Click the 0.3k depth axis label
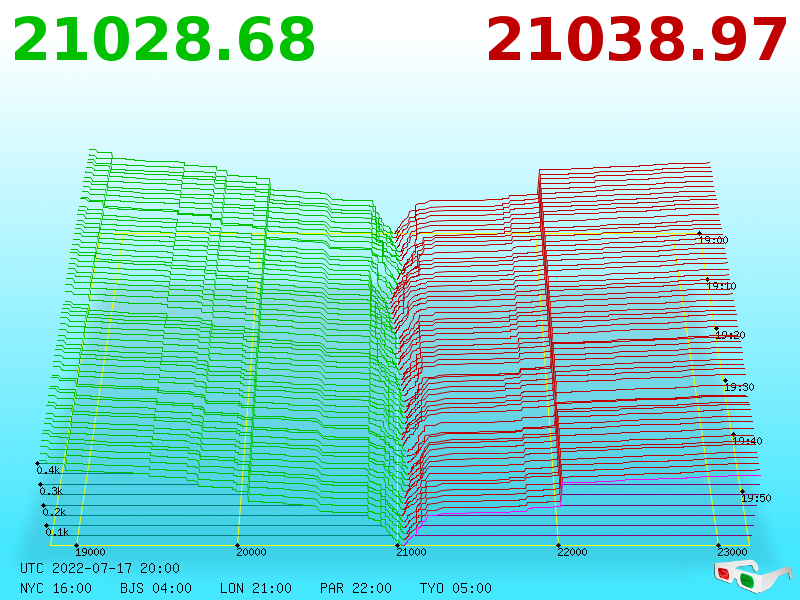Image resolution: width=800 pixels, height=600 pixels. [51, 491]
